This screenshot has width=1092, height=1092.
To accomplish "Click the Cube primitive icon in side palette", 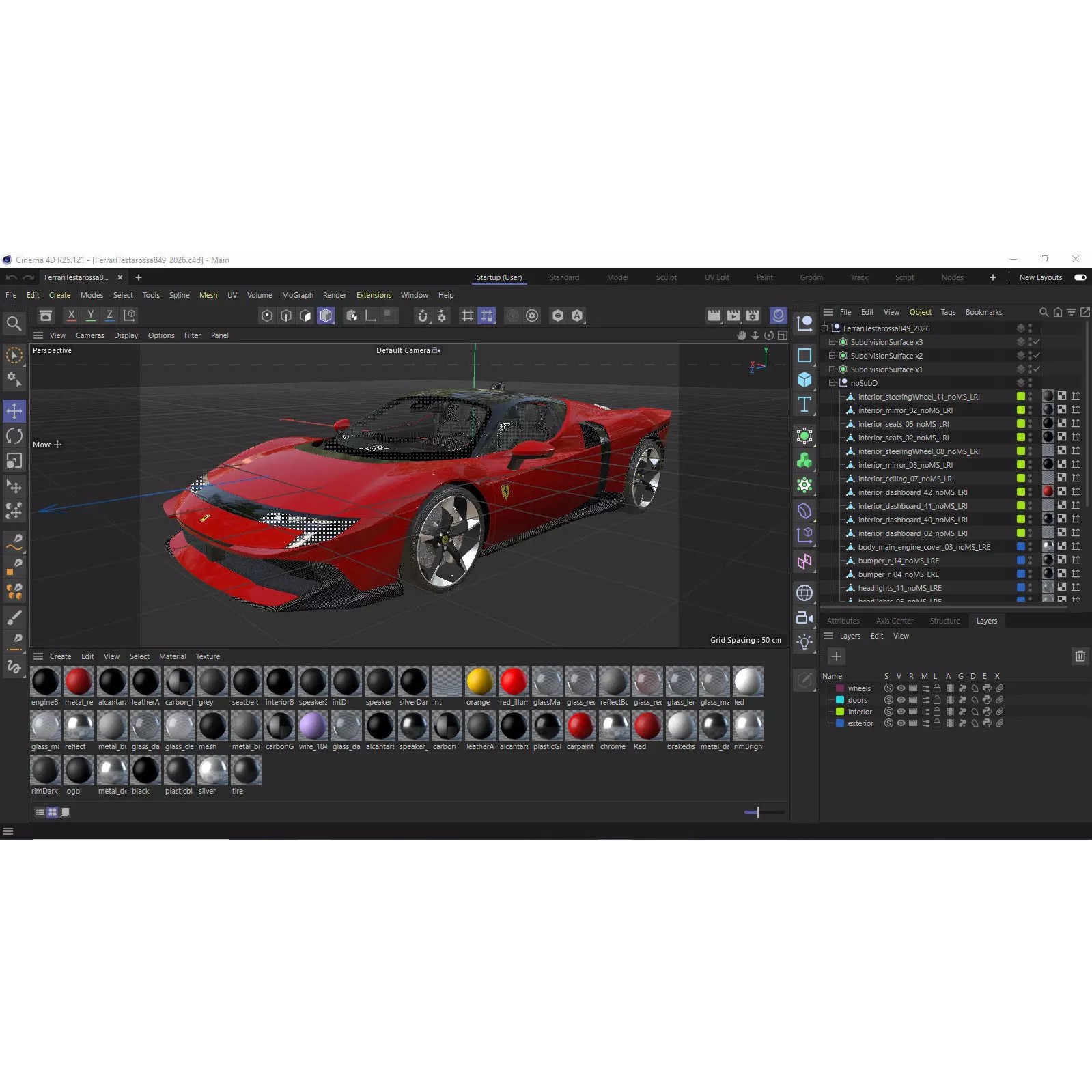I will 804,380.
